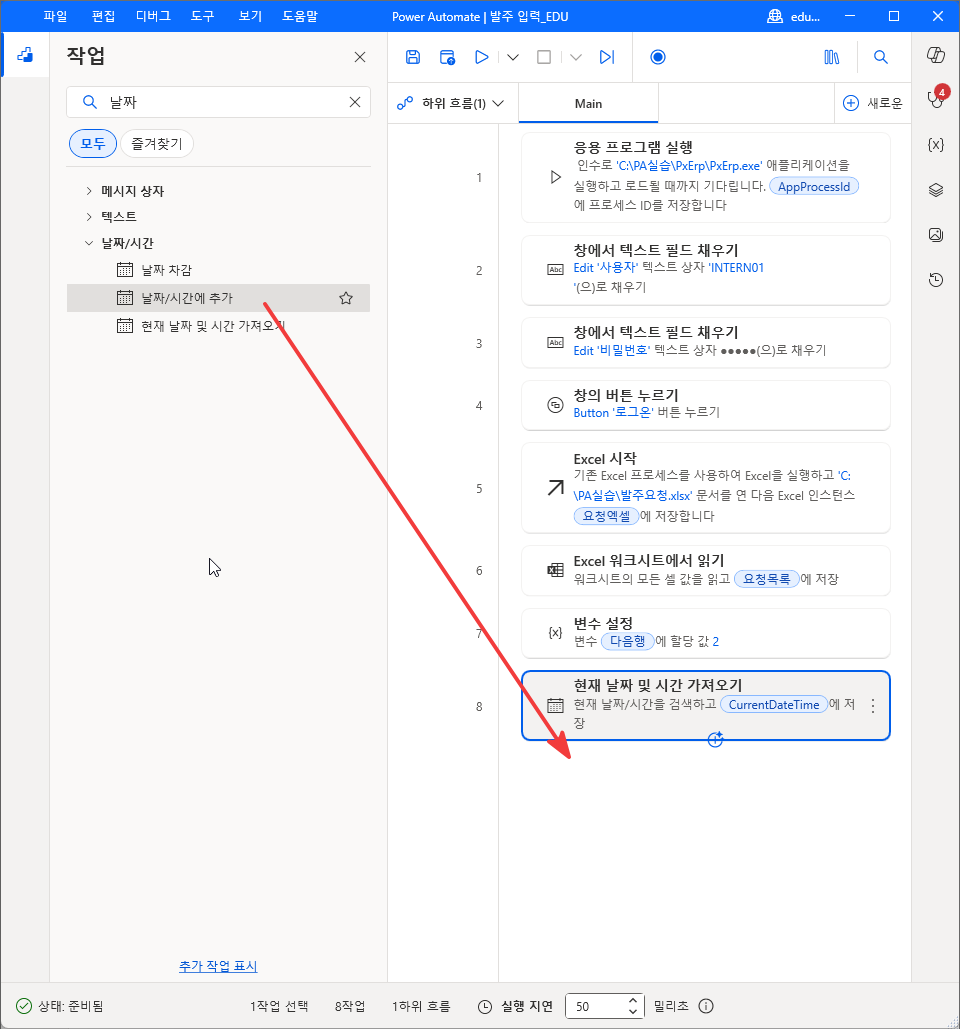Open the Images pane icon
This screenshot has height=1029, width=960.
[936, 235]
